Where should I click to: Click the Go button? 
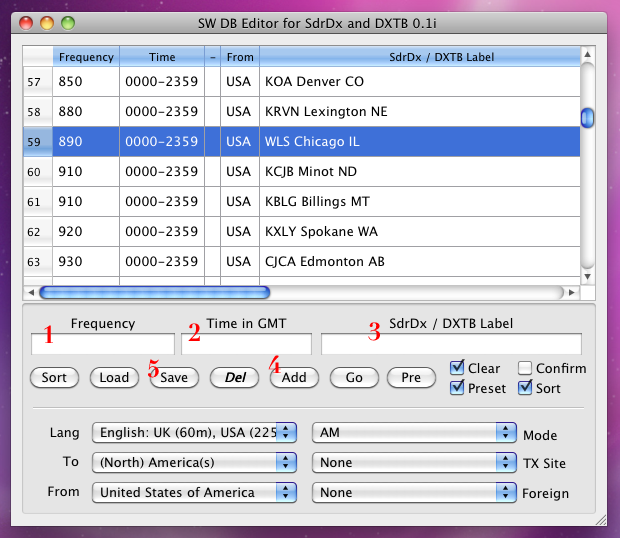click(354, 378)
